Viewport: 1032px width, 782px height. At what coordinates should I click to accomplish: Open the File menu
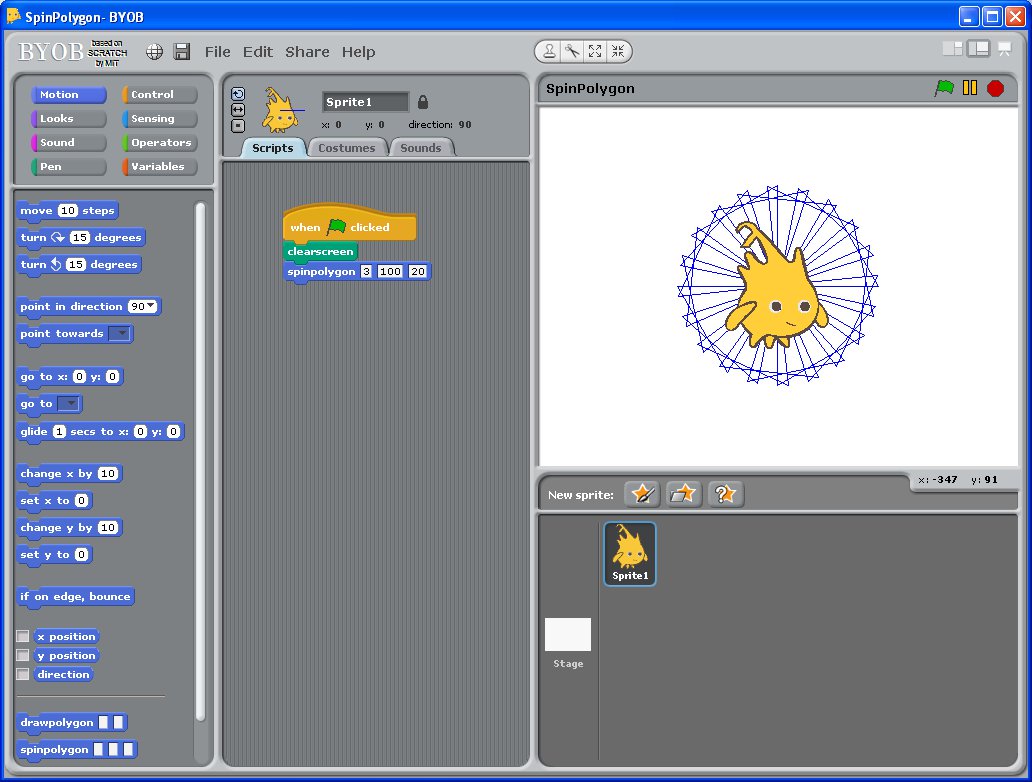[x=217, y=52]
